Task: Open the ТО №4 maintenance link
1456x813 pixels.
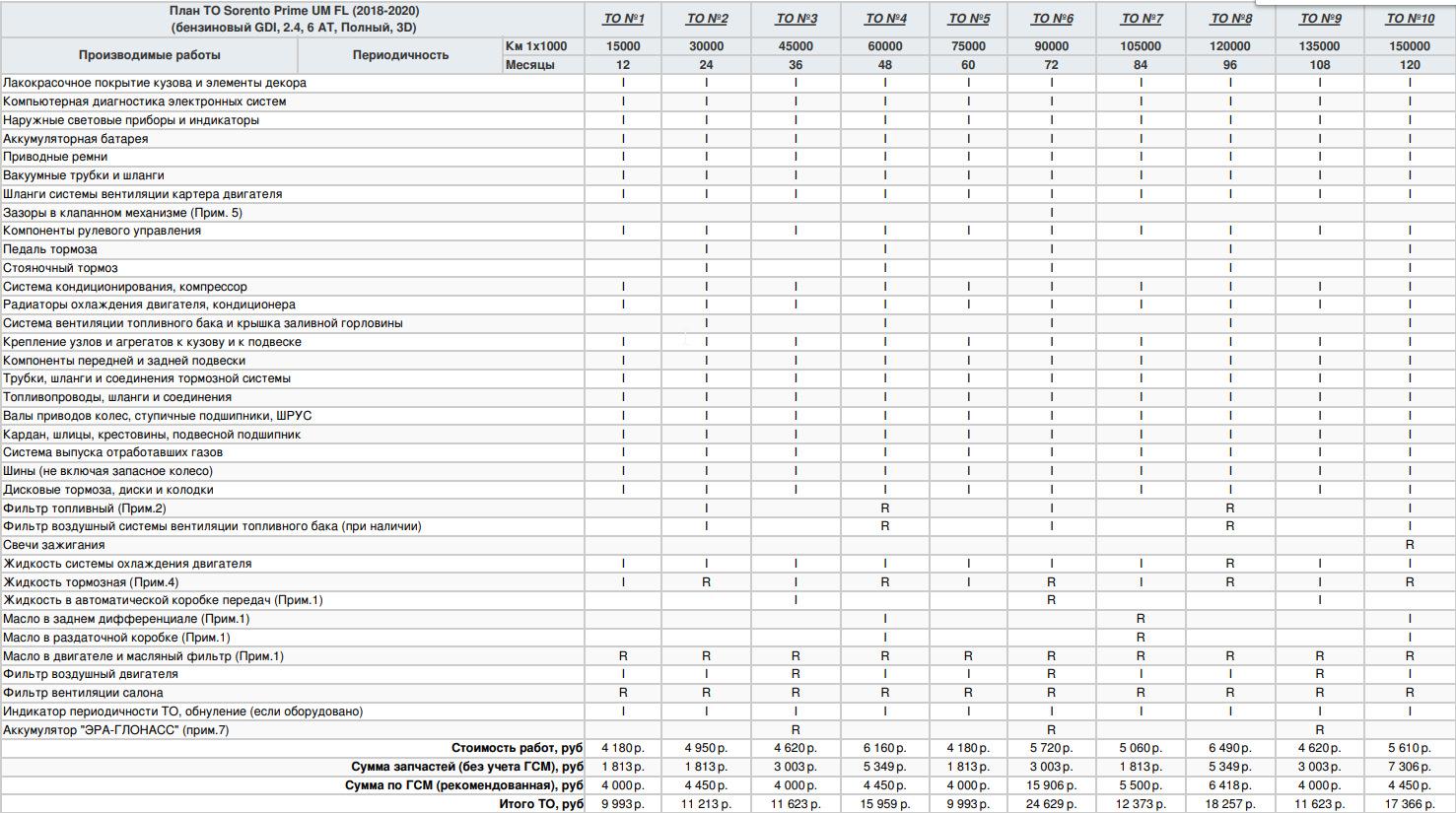Action: point(885,19)
